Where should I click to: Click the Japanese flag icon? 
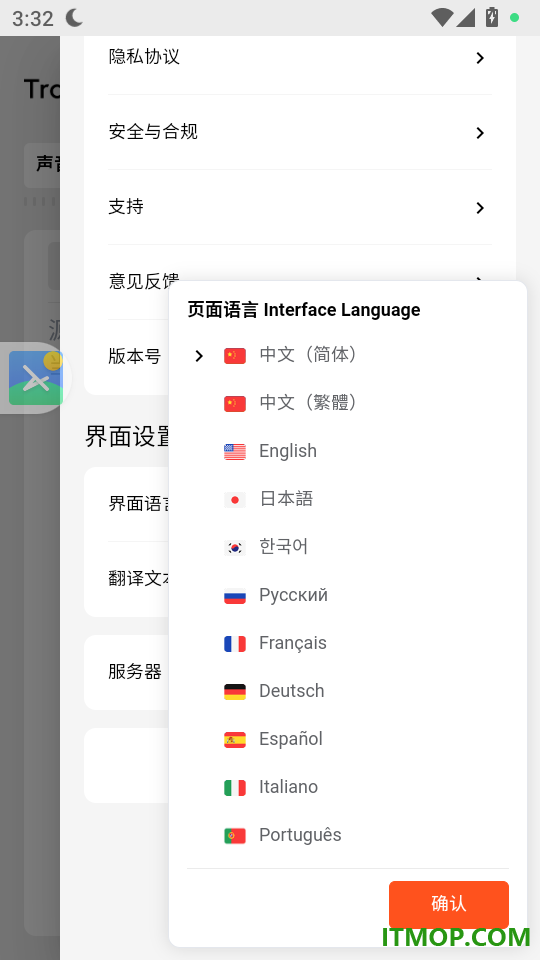234,500
